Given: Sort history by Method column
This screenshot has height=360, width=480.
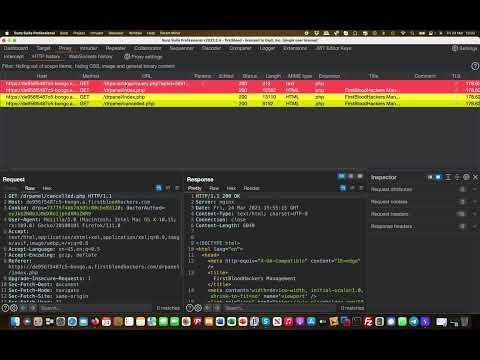Looking at the screenshot, I should click(x=91, y=76).
